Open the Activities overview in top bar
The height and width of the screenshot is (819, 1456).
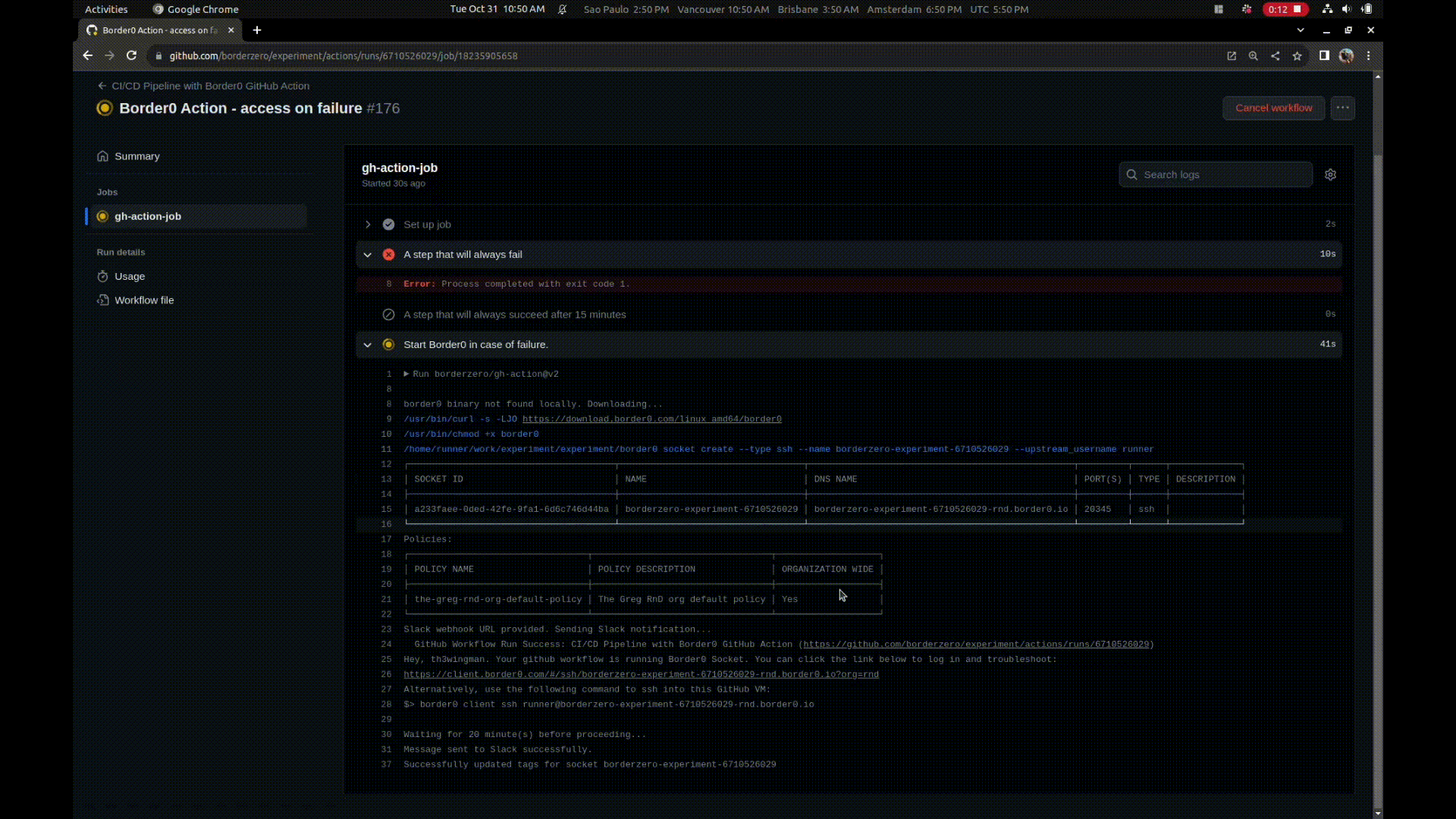pos(106,9)
